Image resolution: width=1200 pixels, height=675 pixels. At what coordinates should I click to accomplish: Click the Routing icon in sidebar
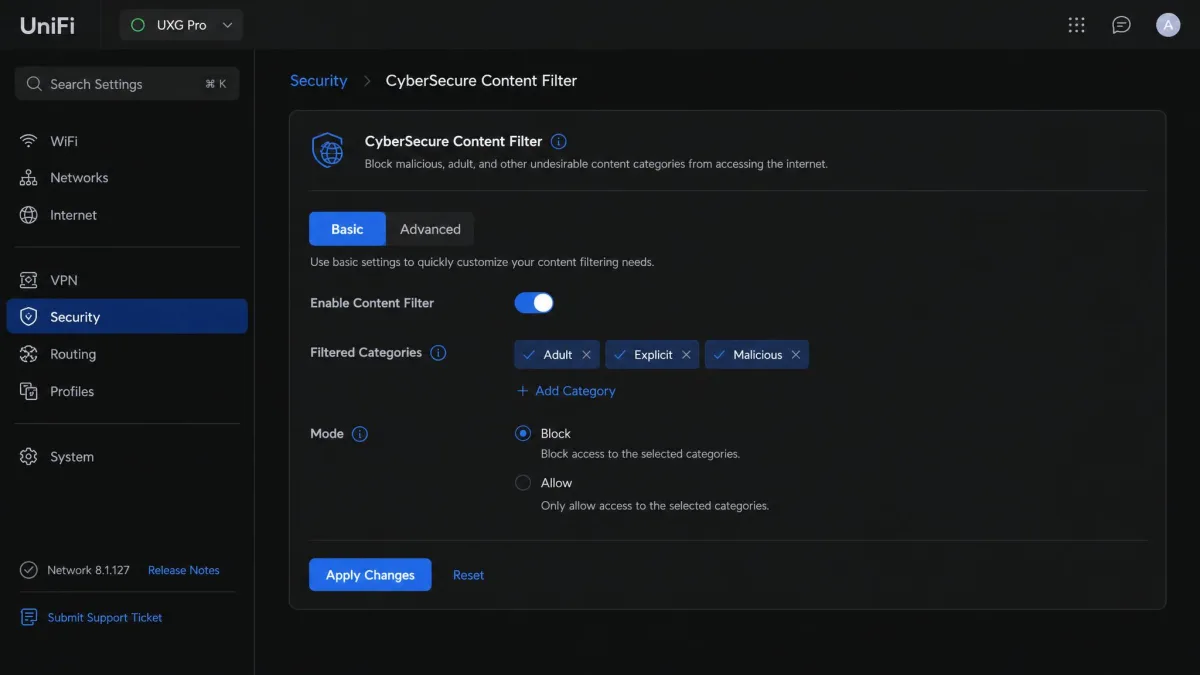point(29,354)
